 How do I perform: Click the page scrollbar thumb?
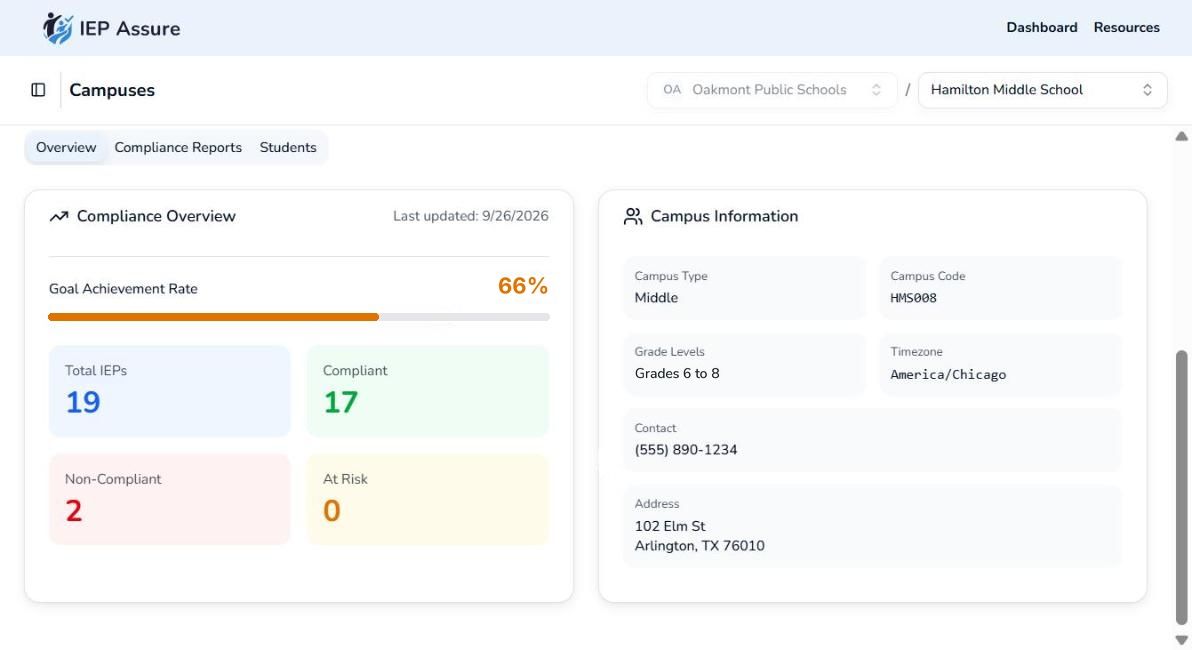[x=1181, y=487]
